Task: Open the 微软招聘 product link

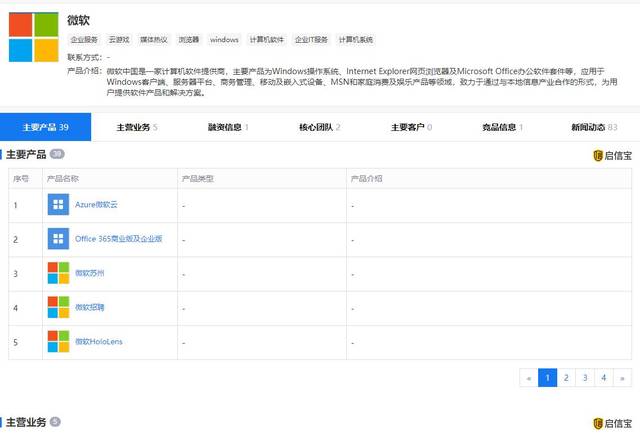Action: tap(90, 307)
